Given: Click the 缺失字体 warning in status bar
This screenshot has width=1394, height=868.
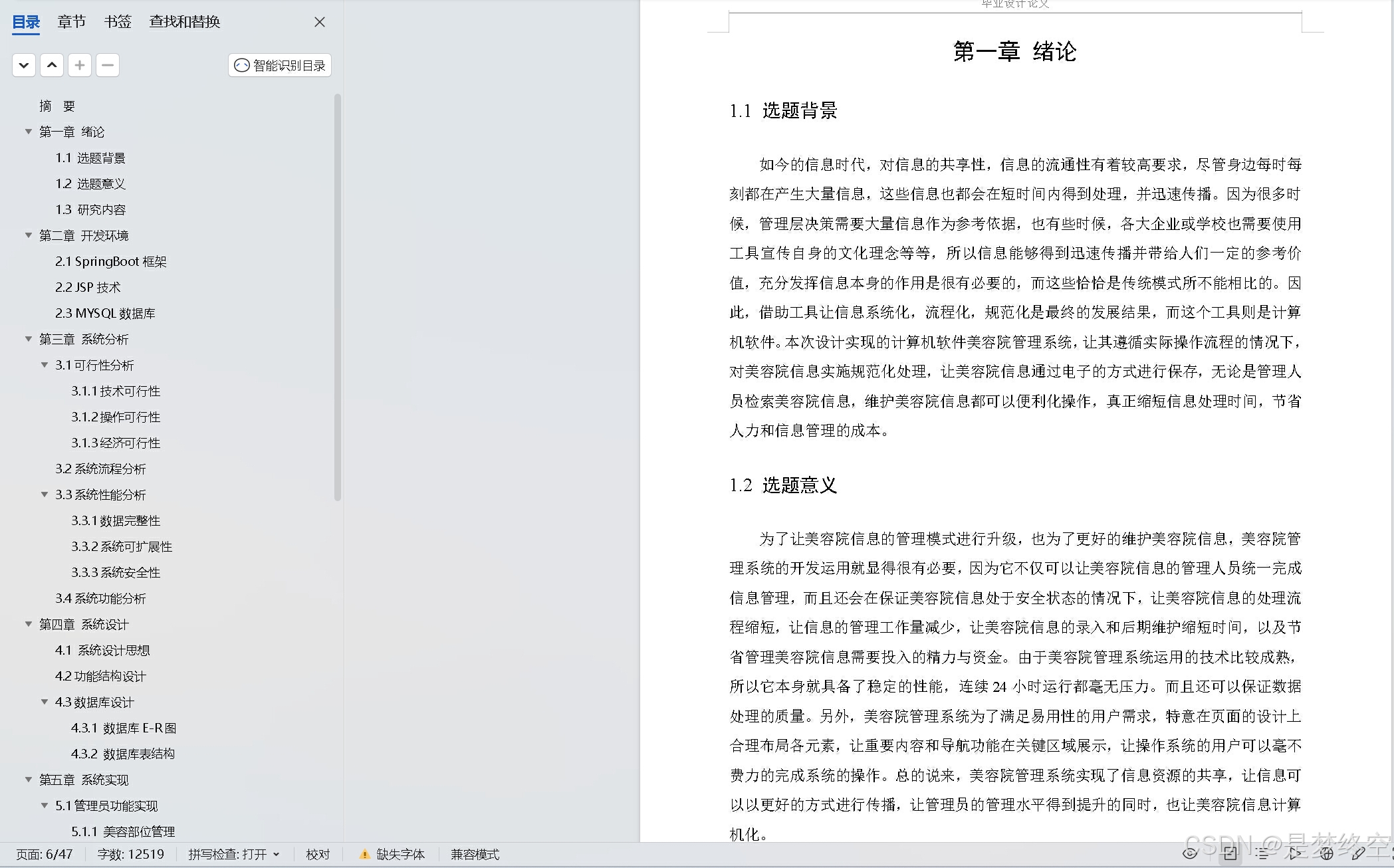Looking at the screenshot, I should (x=392, y=854).
